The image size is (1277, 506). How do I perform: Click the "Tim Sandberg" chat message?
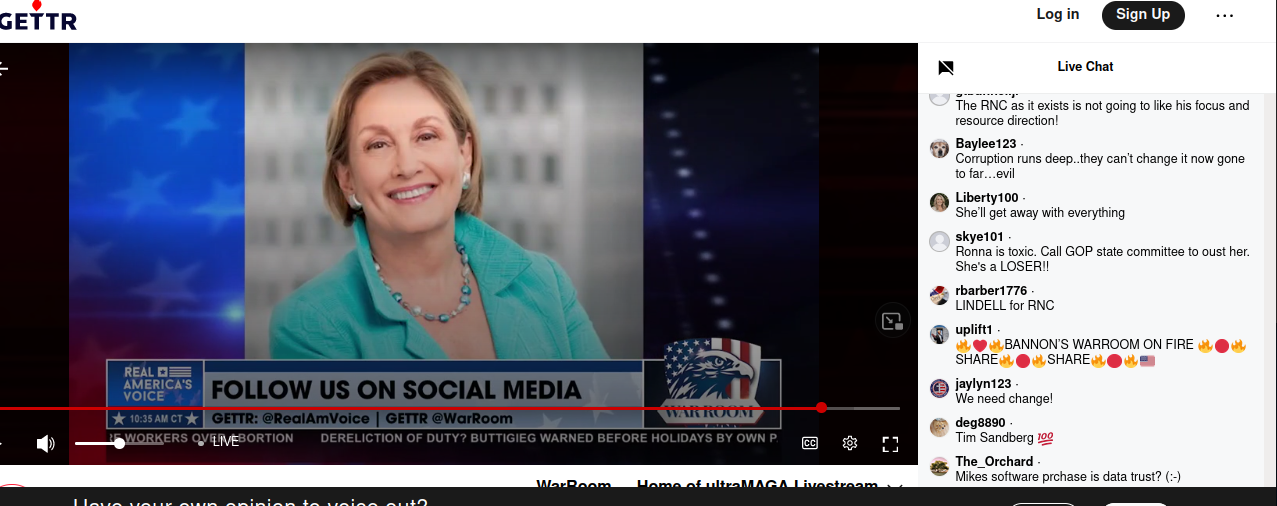(x=1004, y=438)
